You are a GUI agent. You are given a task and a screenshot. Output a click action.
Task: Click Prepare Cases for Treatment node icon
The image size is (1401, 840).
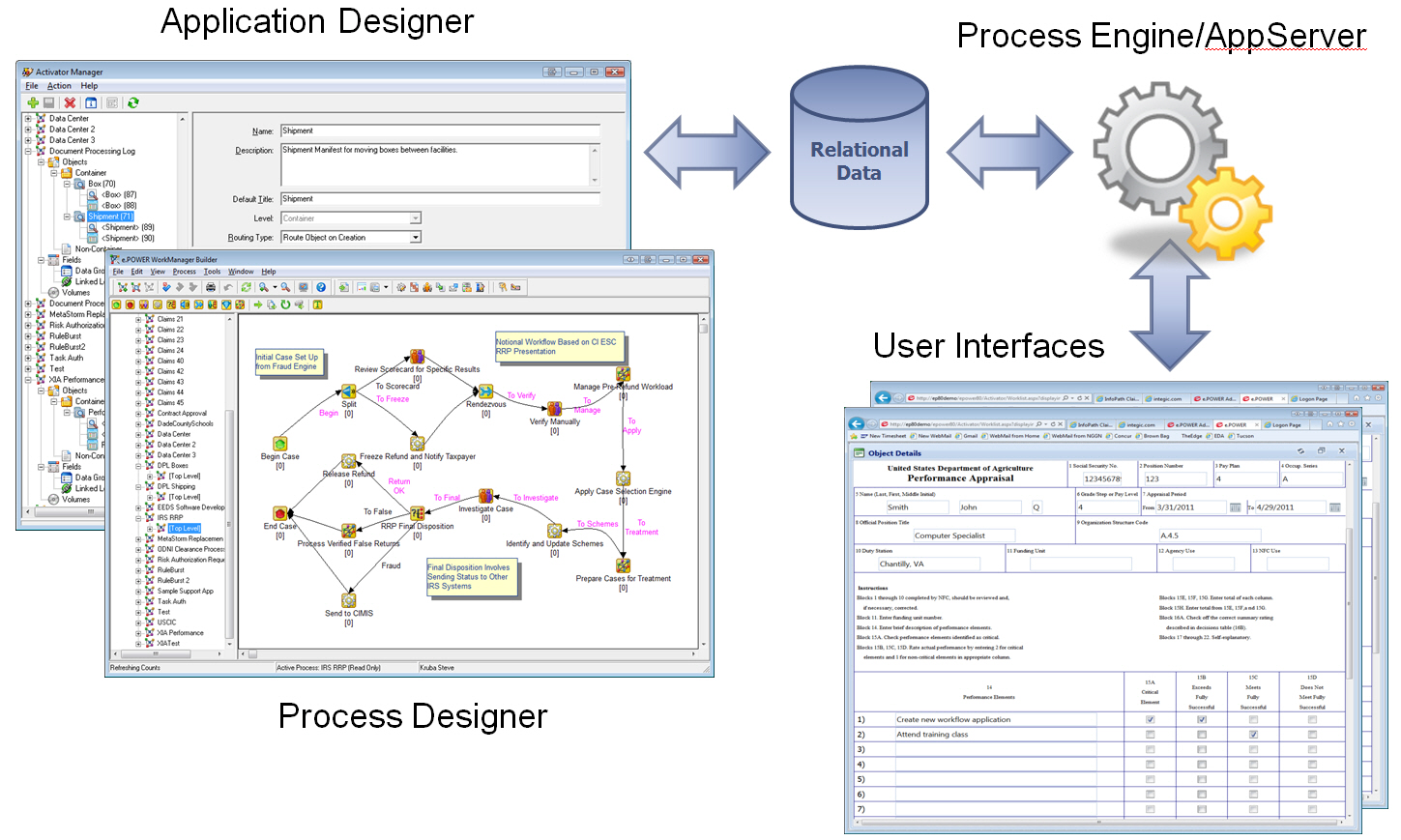click(x=624, y=565)
